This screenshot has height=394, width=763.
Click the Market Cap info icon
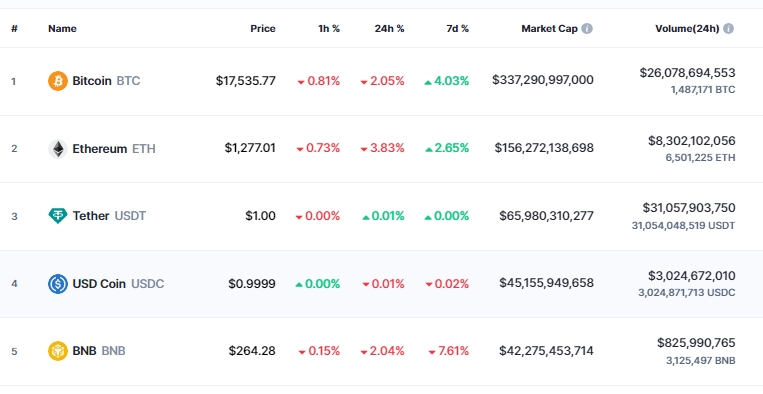coord(587,29)
